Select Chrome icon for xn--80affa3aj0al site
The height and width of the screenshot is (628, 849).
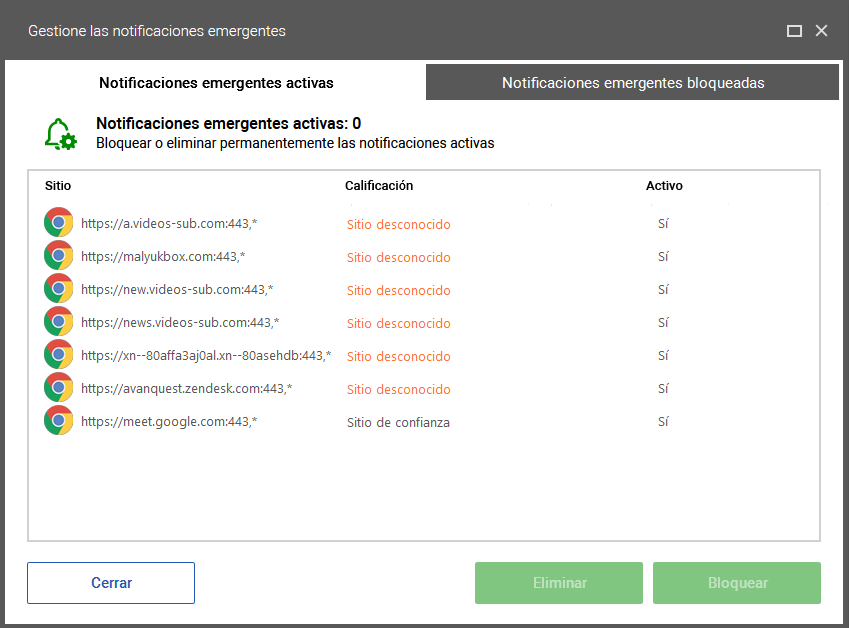point(58,355)
